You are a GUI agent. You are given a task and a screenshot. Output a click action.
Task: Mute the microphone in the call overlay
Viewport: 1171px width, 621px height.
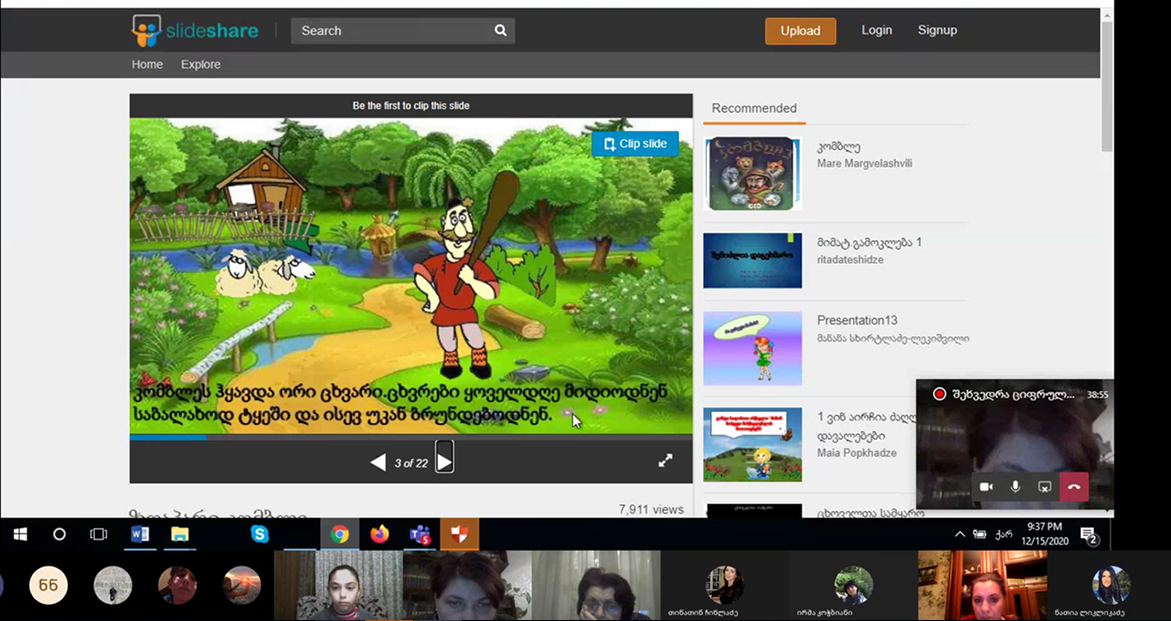[x=1016, y=487]
